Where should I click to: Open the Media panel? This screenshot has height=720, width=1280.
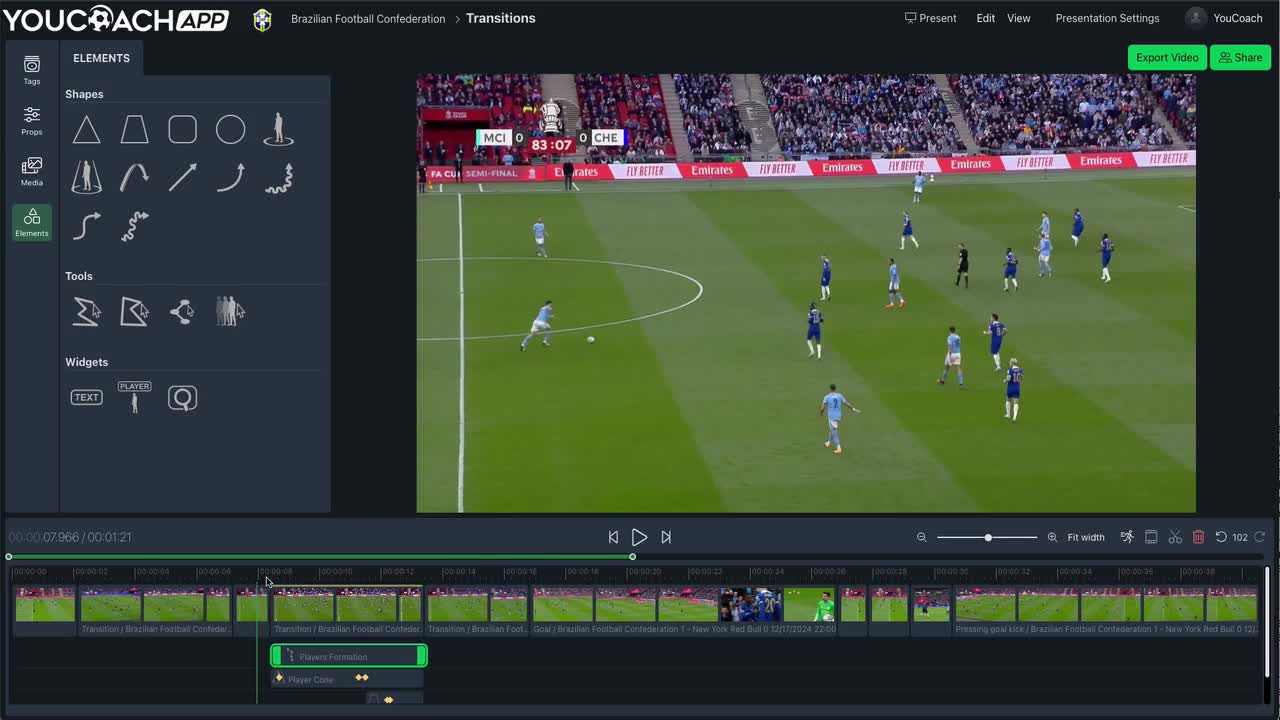(31, 169)
